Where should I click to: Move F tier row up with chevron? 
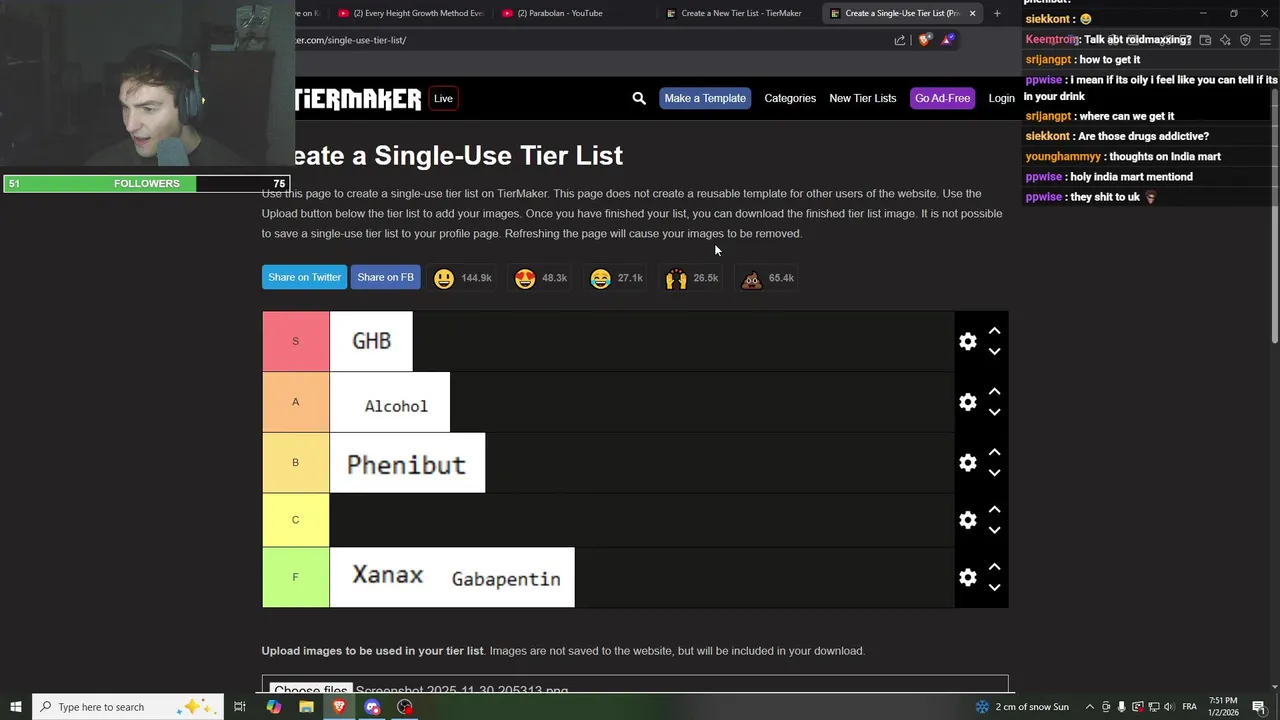(994, 567)
